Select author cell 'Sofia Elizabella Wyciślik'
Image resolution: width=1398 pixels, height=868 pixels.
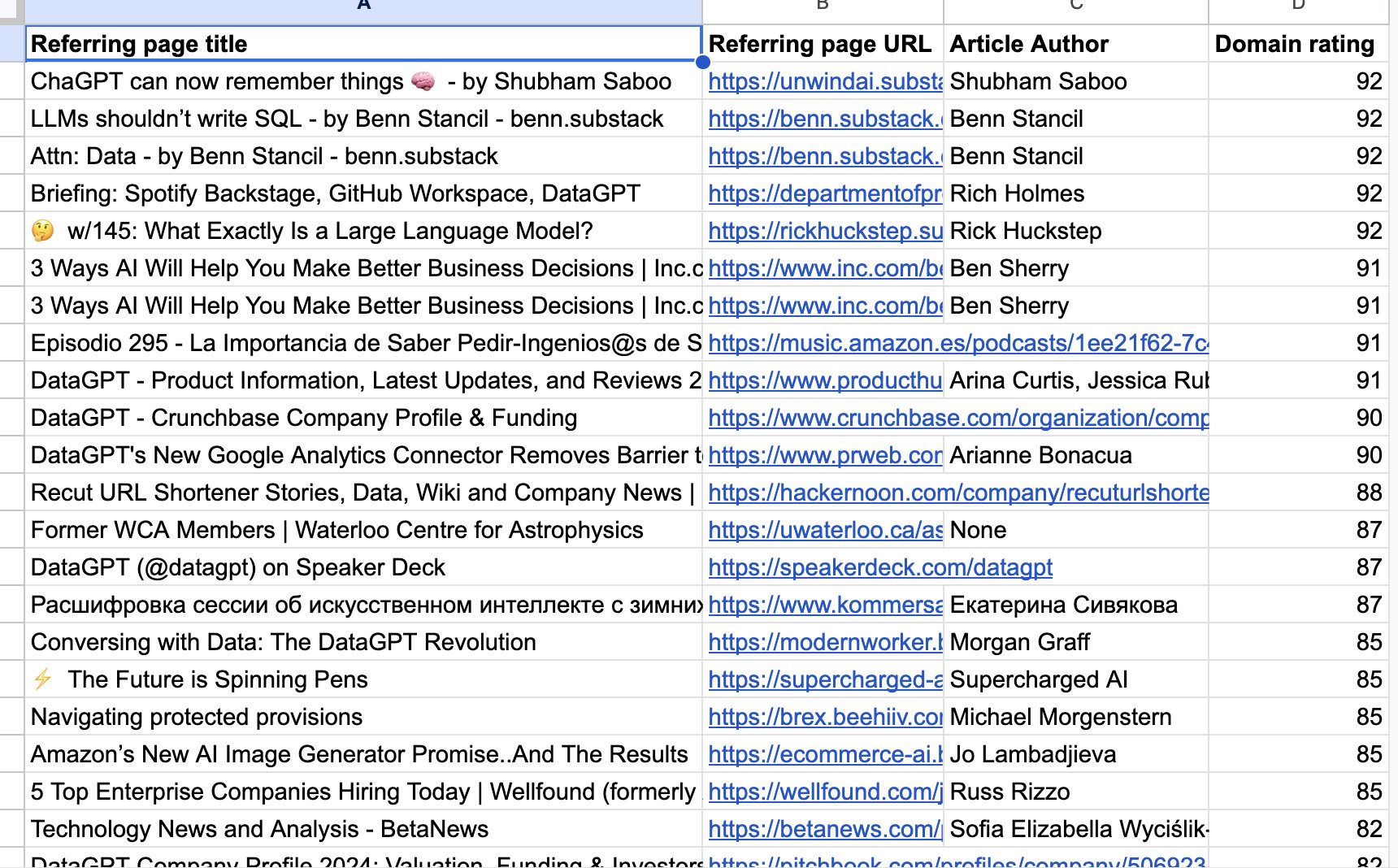point(1076,829)
